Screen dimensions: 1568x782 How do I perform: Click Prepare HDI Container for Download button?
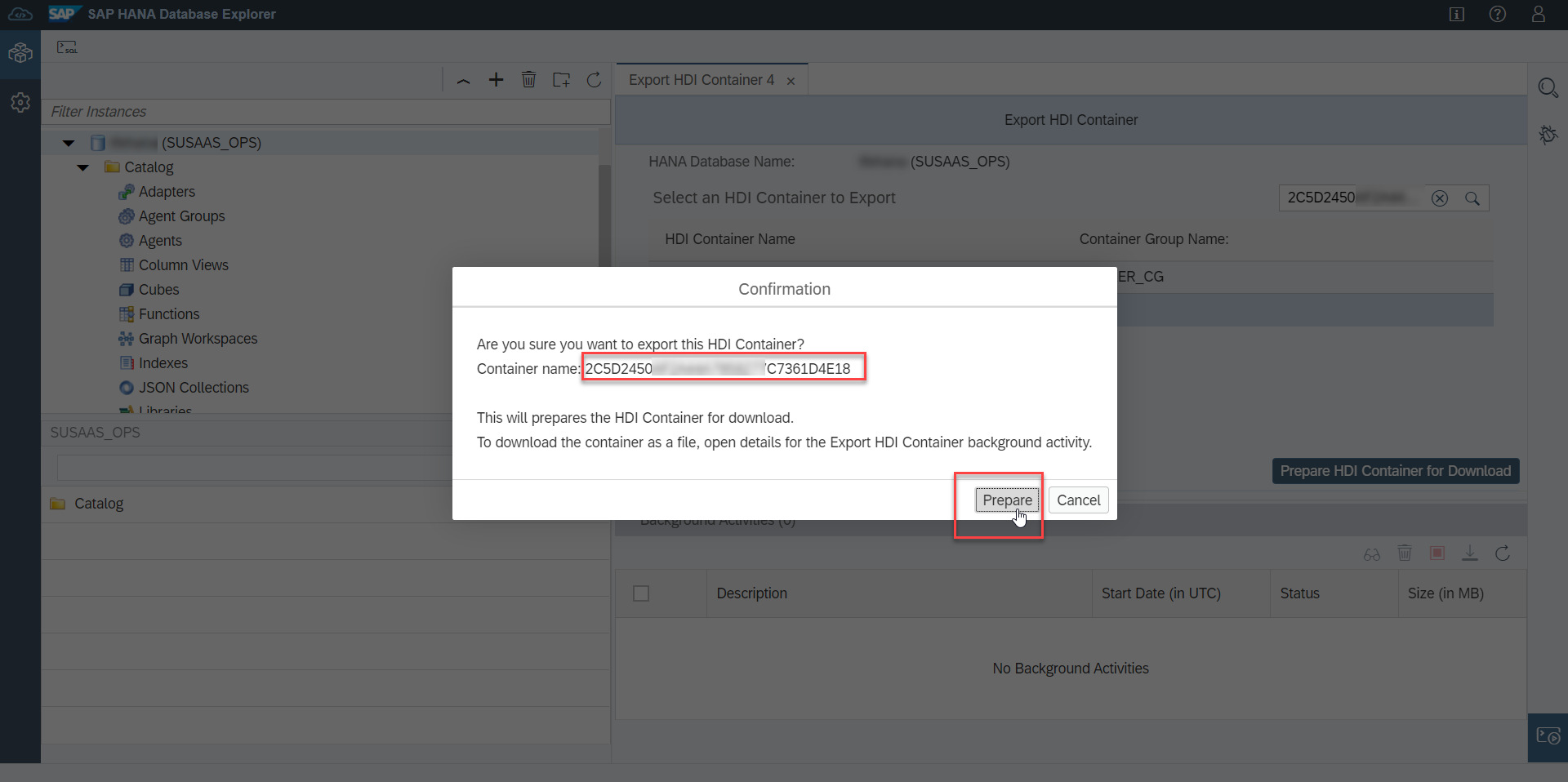click(1395, 471)
